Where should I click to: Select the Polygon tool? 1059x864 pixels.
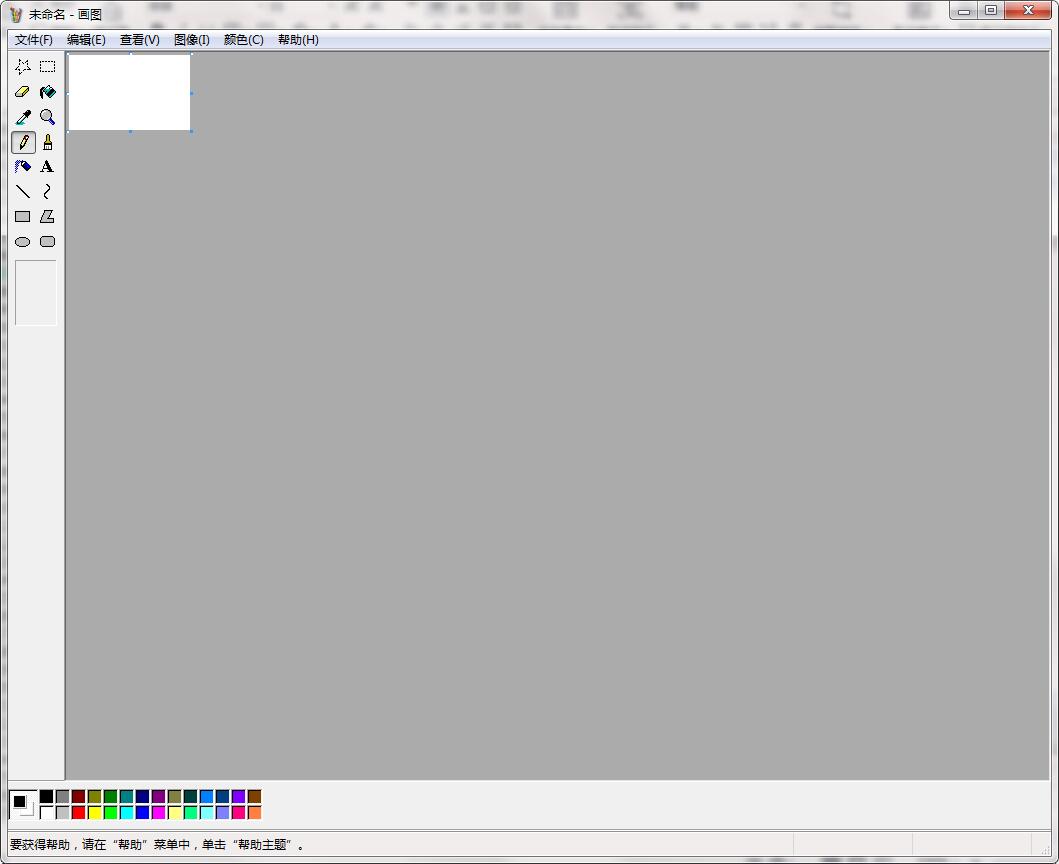coord(47,216)
